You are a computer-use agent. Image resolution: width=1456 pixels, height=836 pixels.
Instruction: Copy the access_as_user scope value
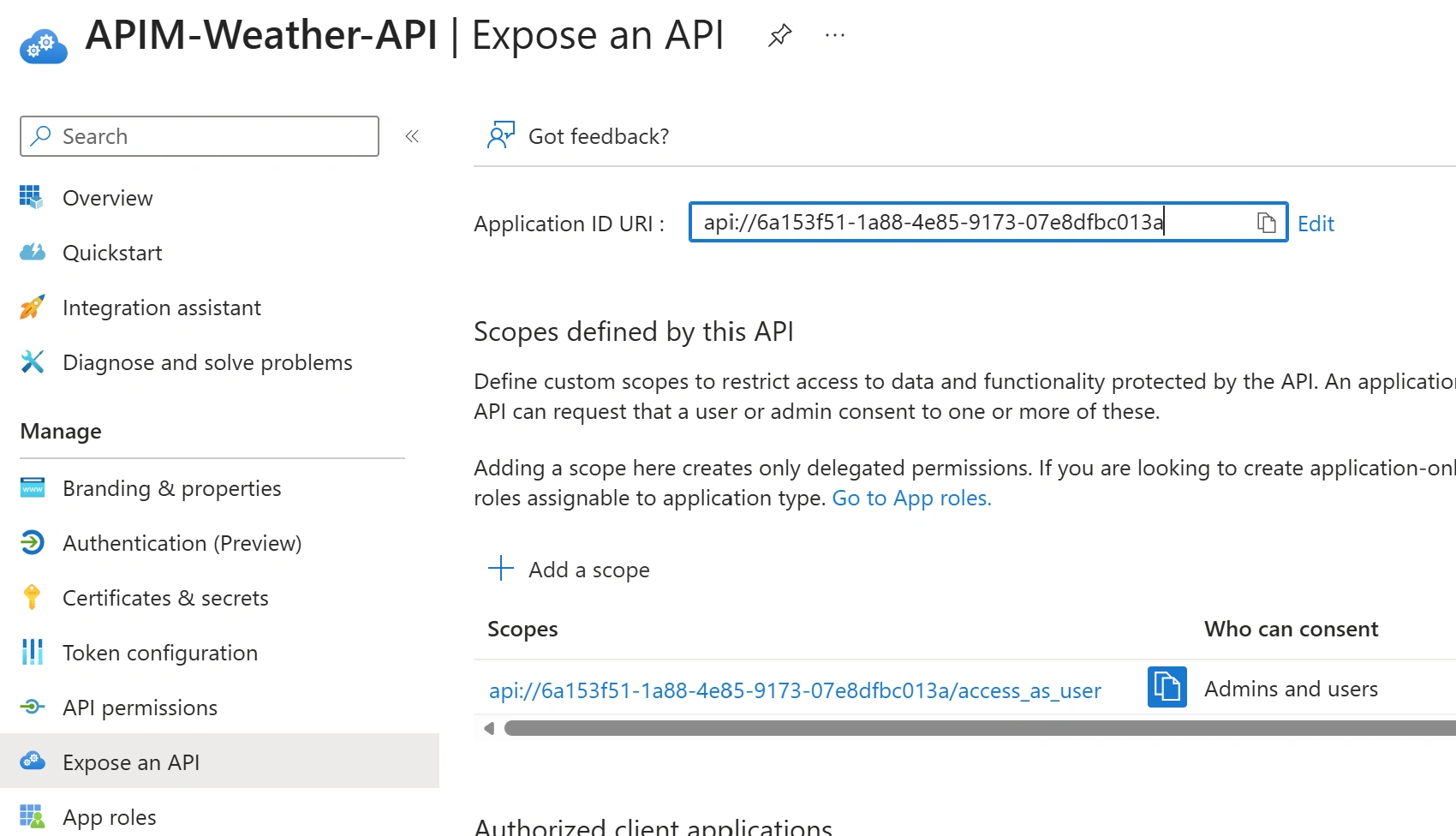1167,687
